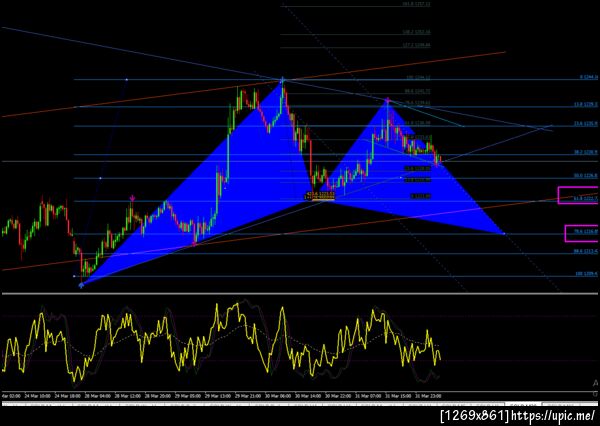Select the highlighted active chart tab at bottom
This screenshot has width=600, height=426.
point(523,404)
